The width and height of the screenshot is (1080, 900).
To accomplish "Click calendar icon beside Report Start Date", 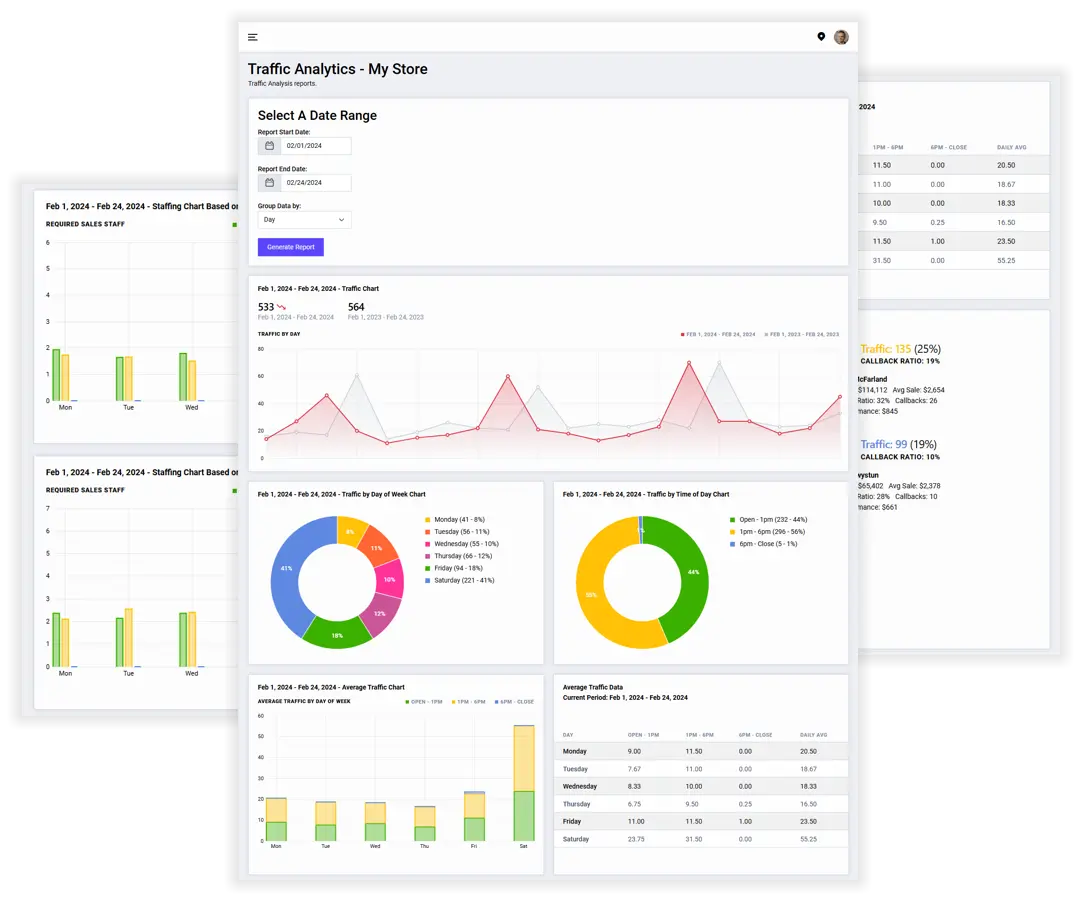I will (269, 146).
